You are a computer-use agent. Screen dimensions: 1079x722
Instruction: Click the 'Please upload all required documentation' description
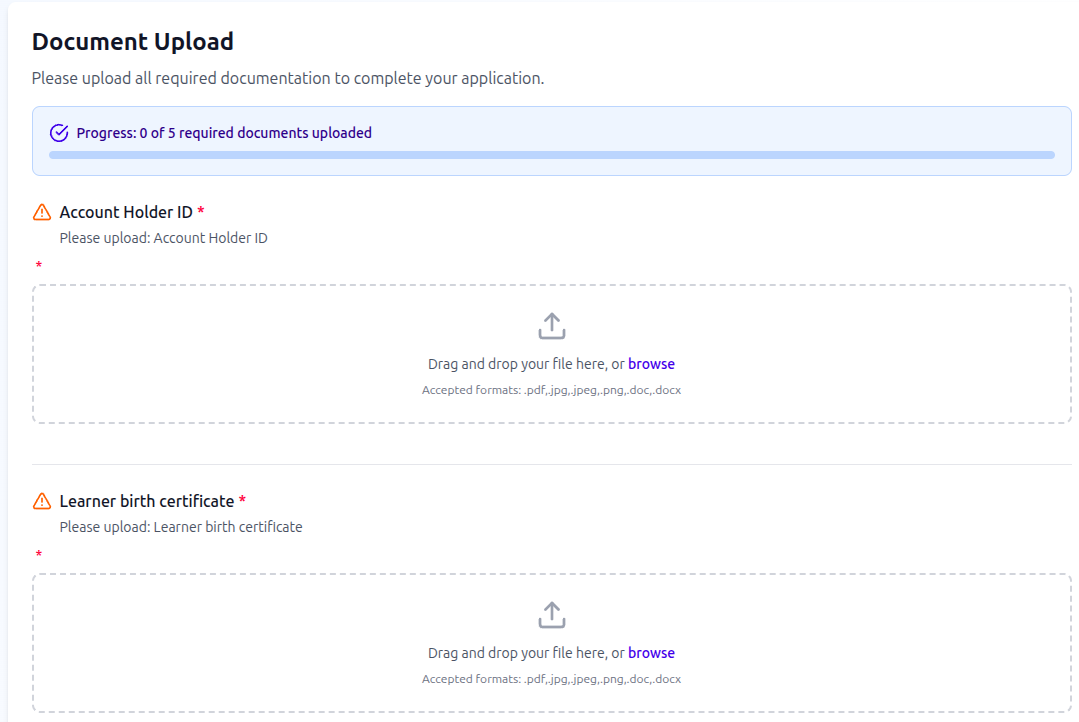click(288, 78)
